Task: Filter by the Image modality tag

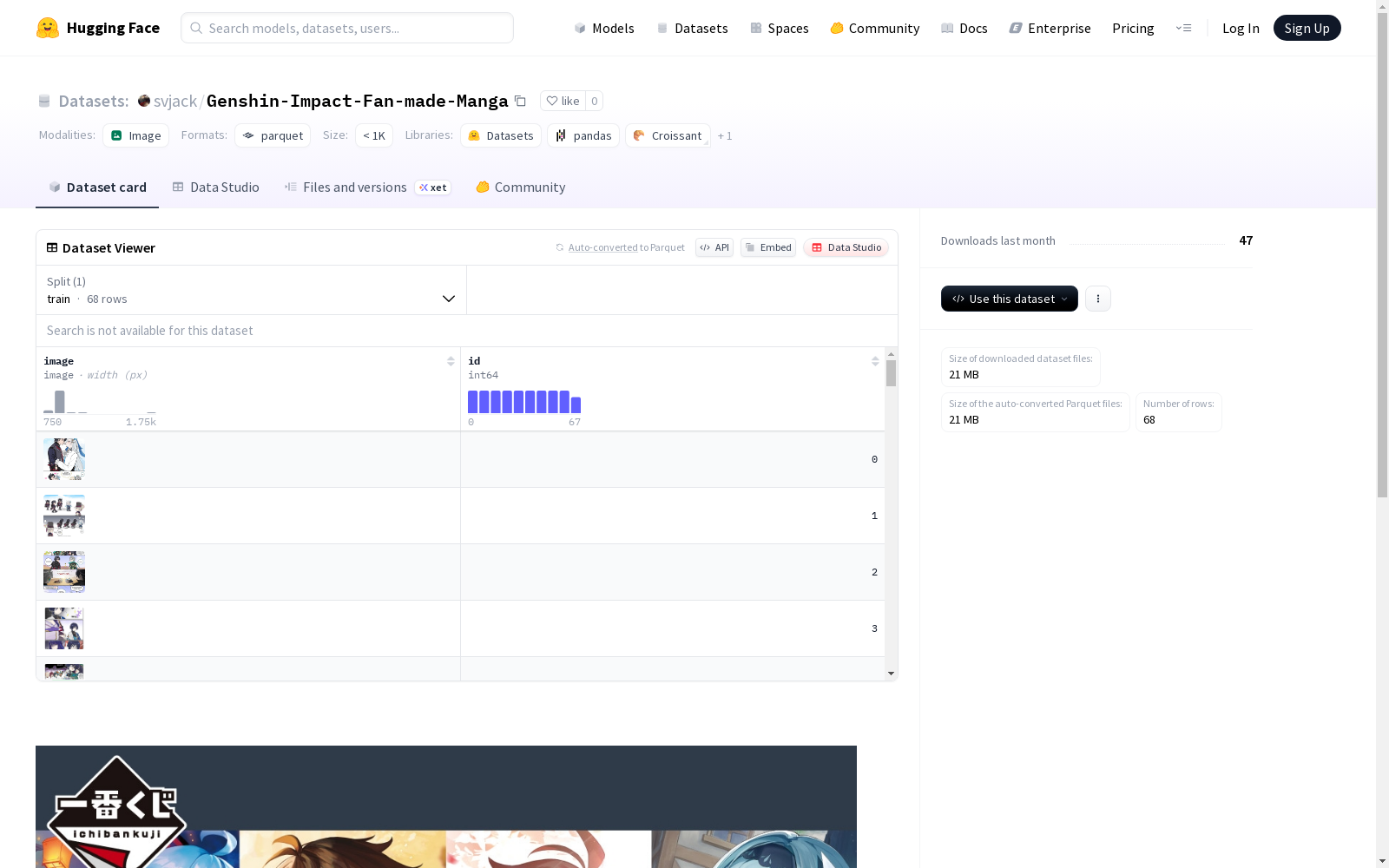Action: (x=136, y=135)
